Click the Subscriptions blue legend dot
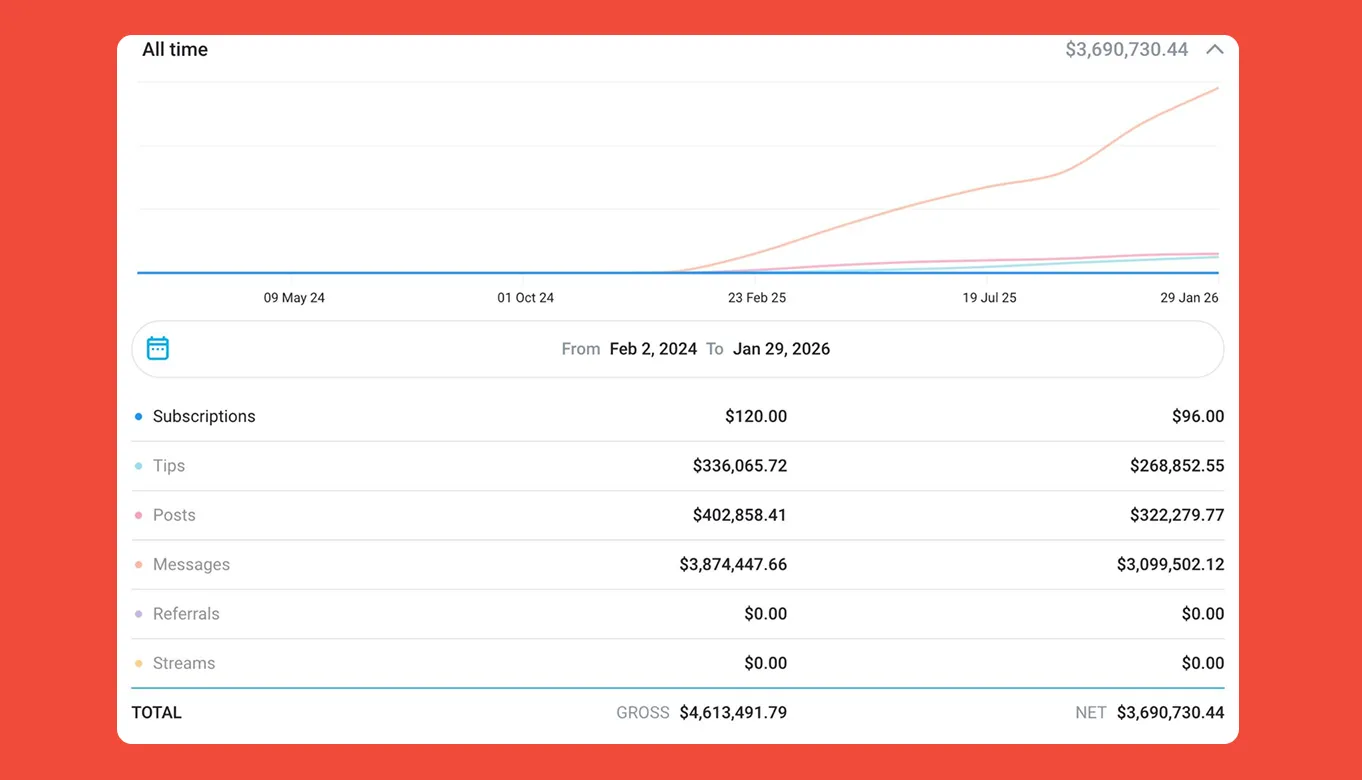The image size is (1362, 780). (139, 417)
